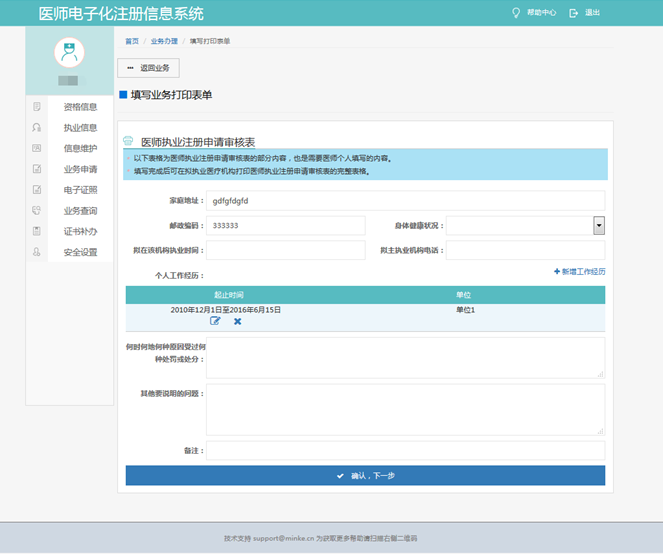Image resolution: width=669 pixels, height=554 pixels.
Task: Click the 确认,下一步 button
Action: point(365,476)
